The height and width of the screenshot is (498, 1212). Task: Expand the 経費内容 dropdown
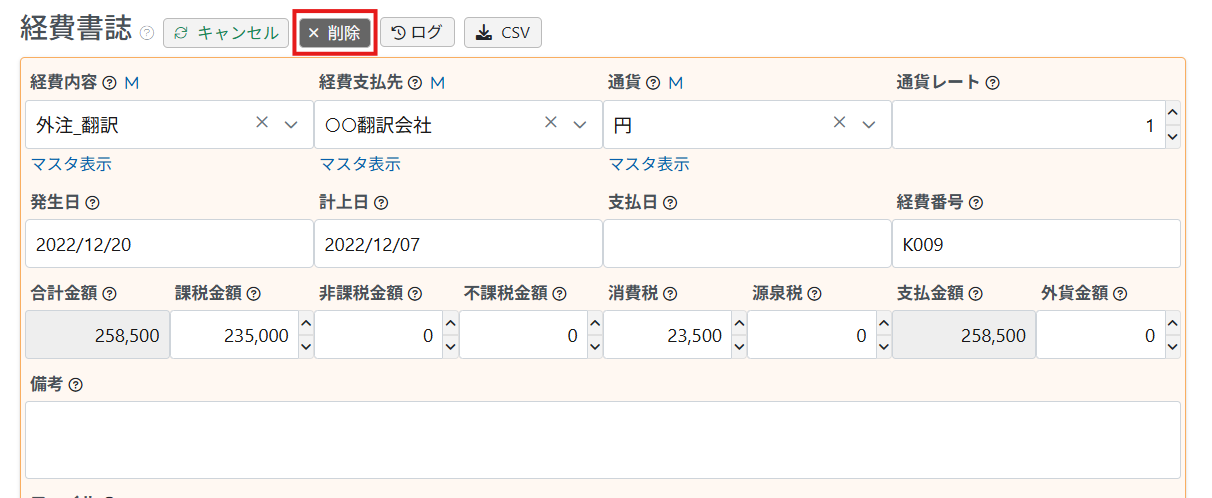pyautogui.click(x=292, y=124)
